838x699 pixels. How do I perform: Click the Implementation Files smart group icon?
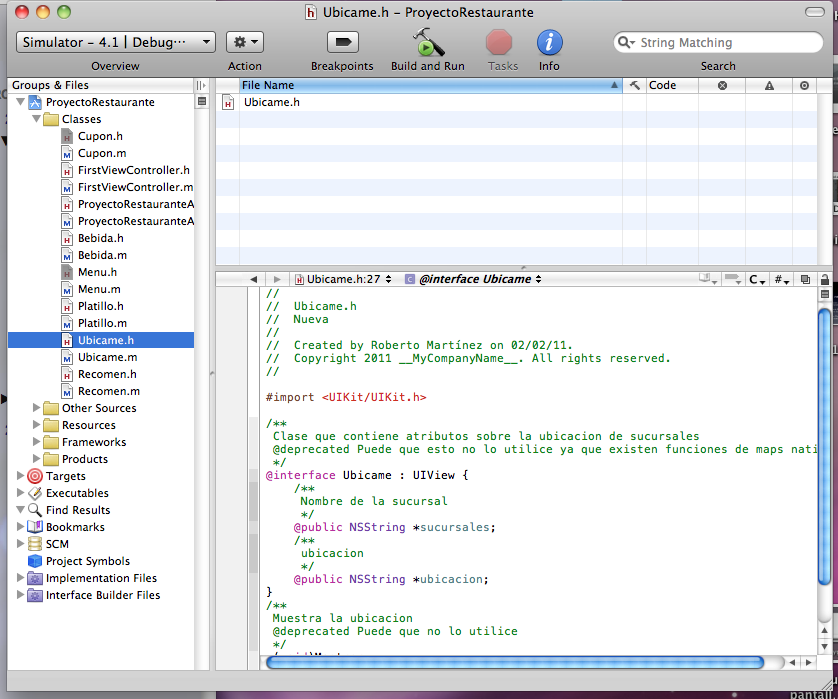35,578
